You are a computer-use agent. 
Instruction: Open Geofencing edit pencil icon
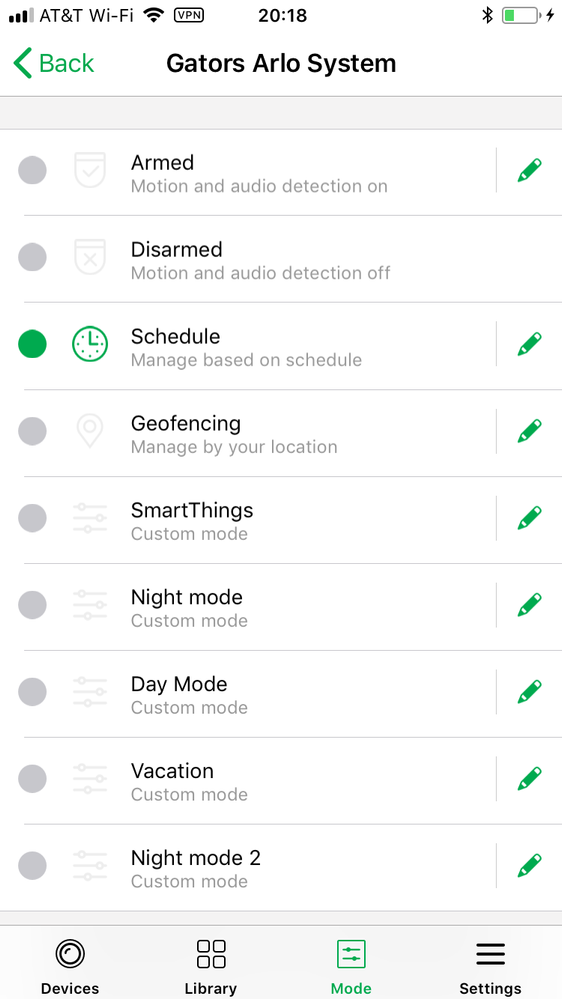530,431
